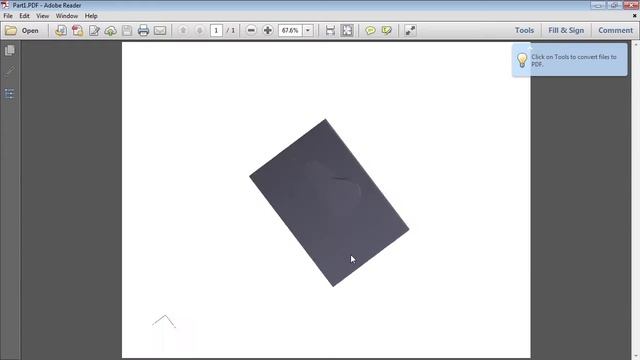This screenshot has height=360, width=640.
Task: Click the dark 3D part model
Action: coord(329,203)
